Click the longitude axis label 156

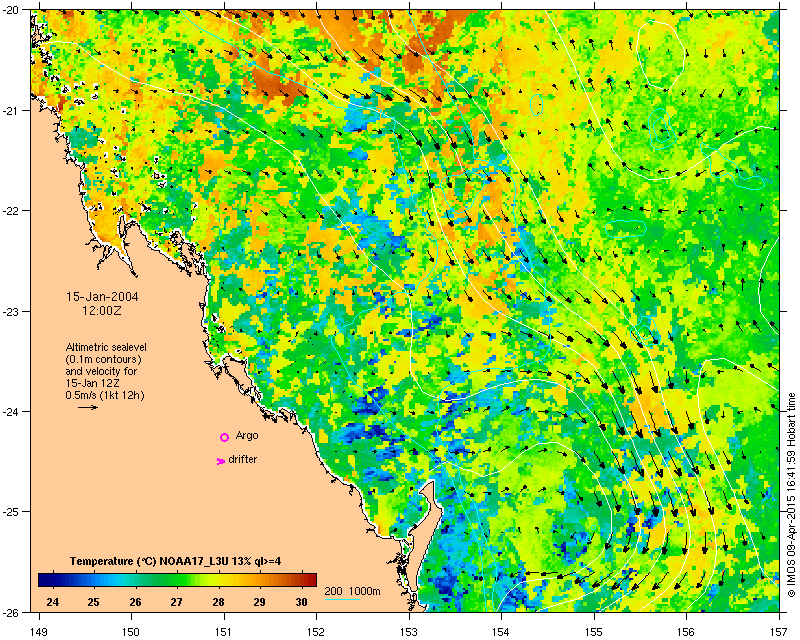pyautogui.click(x=687, y=631)
